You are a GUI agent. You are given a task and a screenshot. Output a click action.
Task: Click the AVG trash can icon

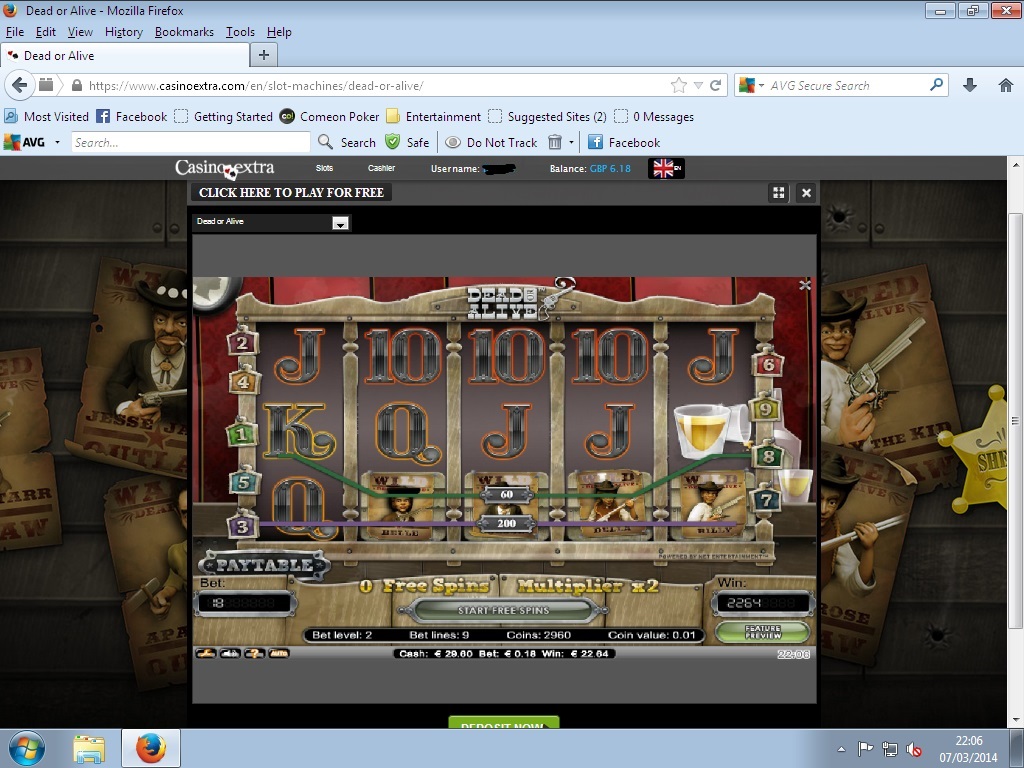pyautogui.click(x=554, y=142)
